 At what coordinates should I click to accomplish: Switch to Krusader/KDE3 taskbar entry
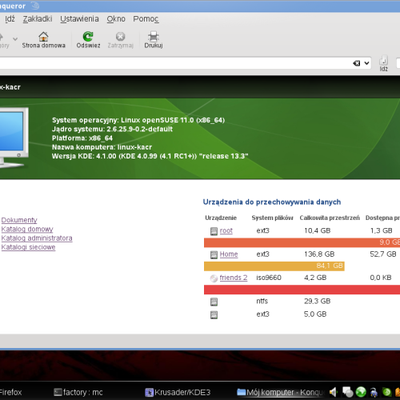coord(178,392)
